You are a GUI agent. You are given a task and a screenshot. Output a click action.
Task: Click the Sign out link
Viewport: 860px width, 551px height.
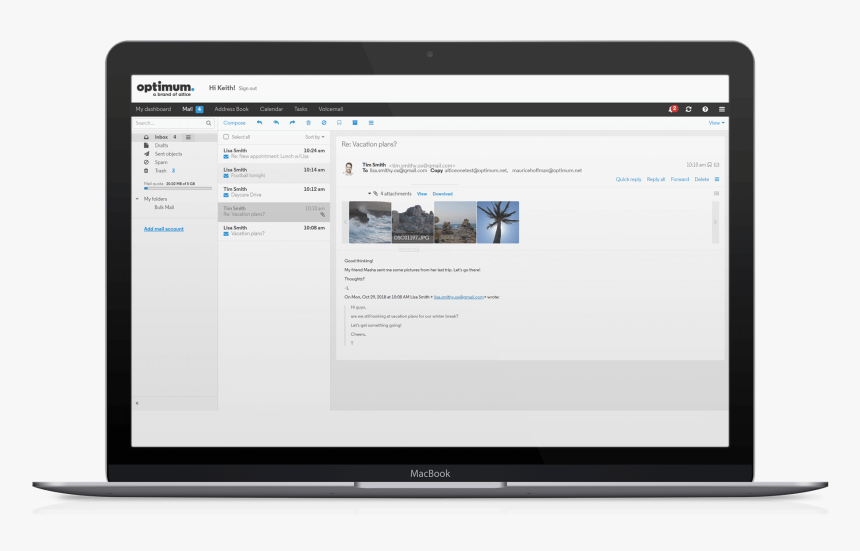point(248,88)
